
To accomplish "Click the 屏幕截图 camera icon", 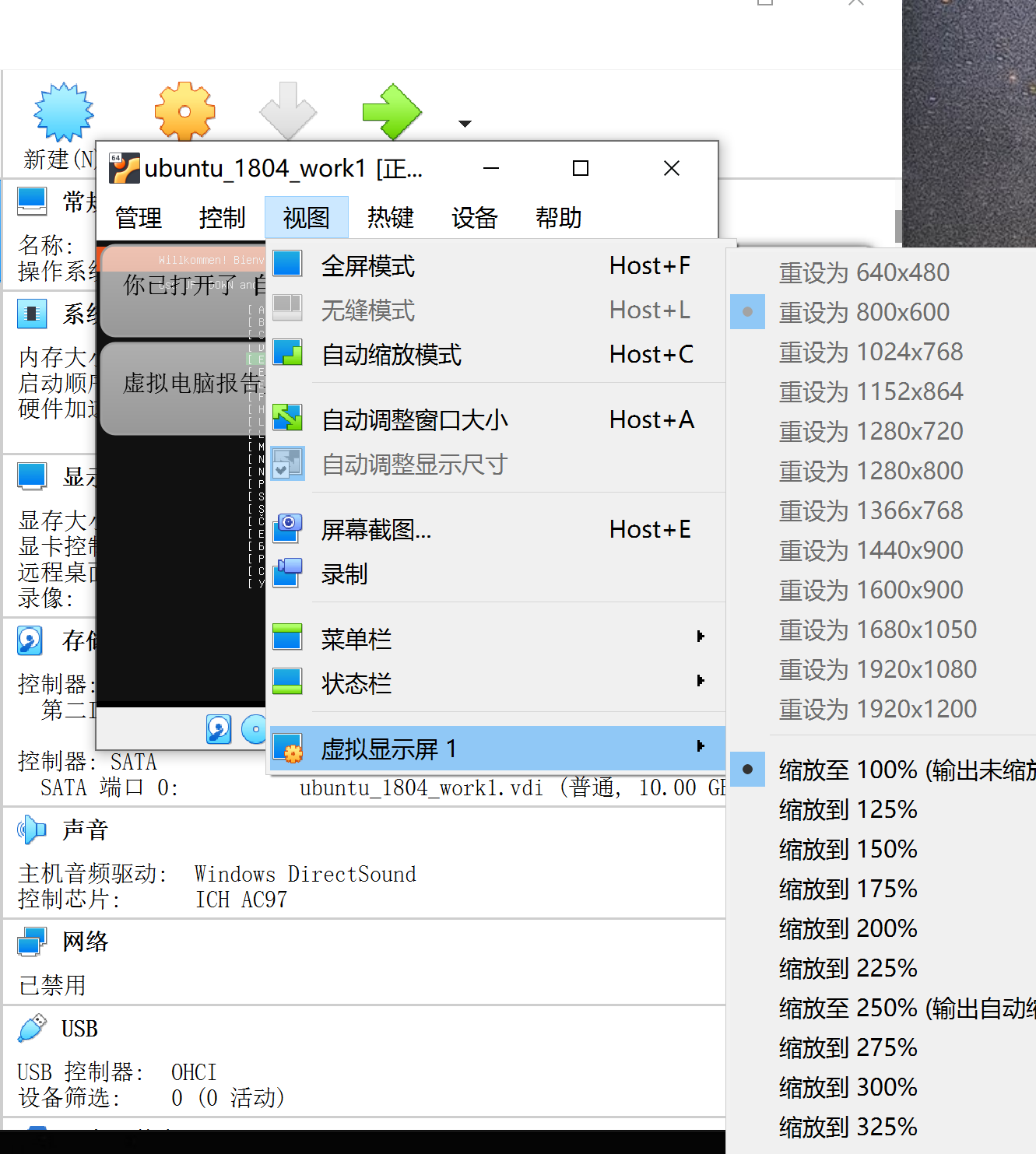I will tap(287, 528).
